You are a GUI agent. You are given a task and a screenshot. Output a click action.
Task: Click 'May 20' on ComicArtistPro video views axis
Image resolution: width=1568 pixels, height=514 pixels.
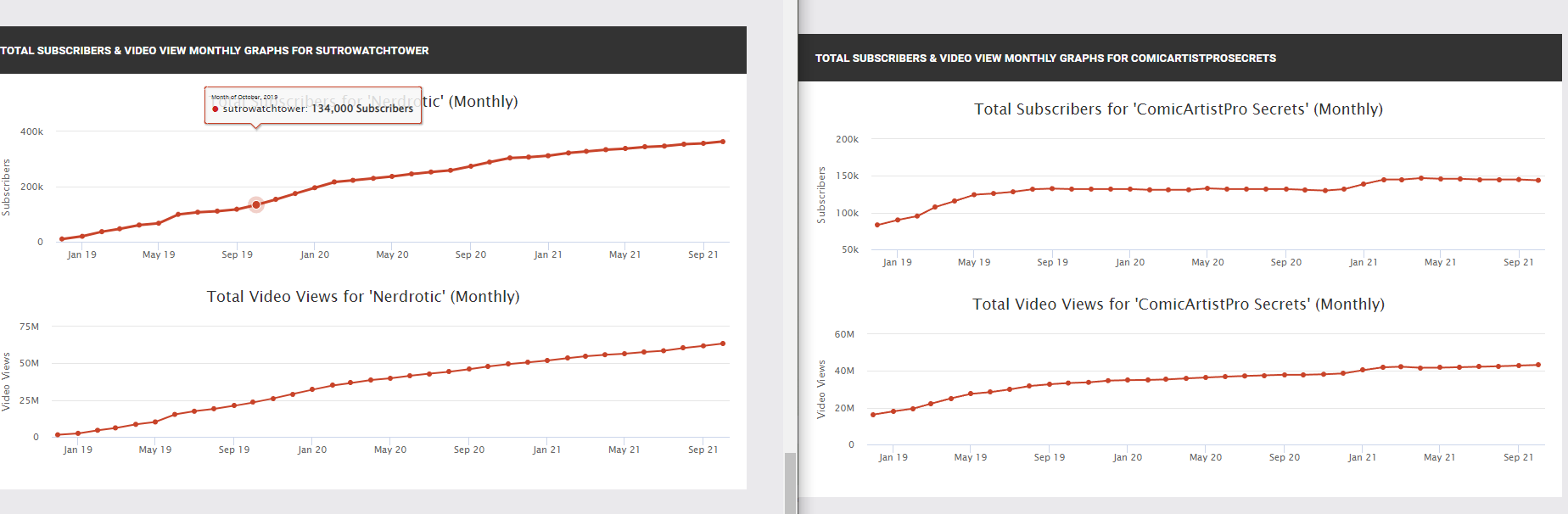pos(1206,458)
